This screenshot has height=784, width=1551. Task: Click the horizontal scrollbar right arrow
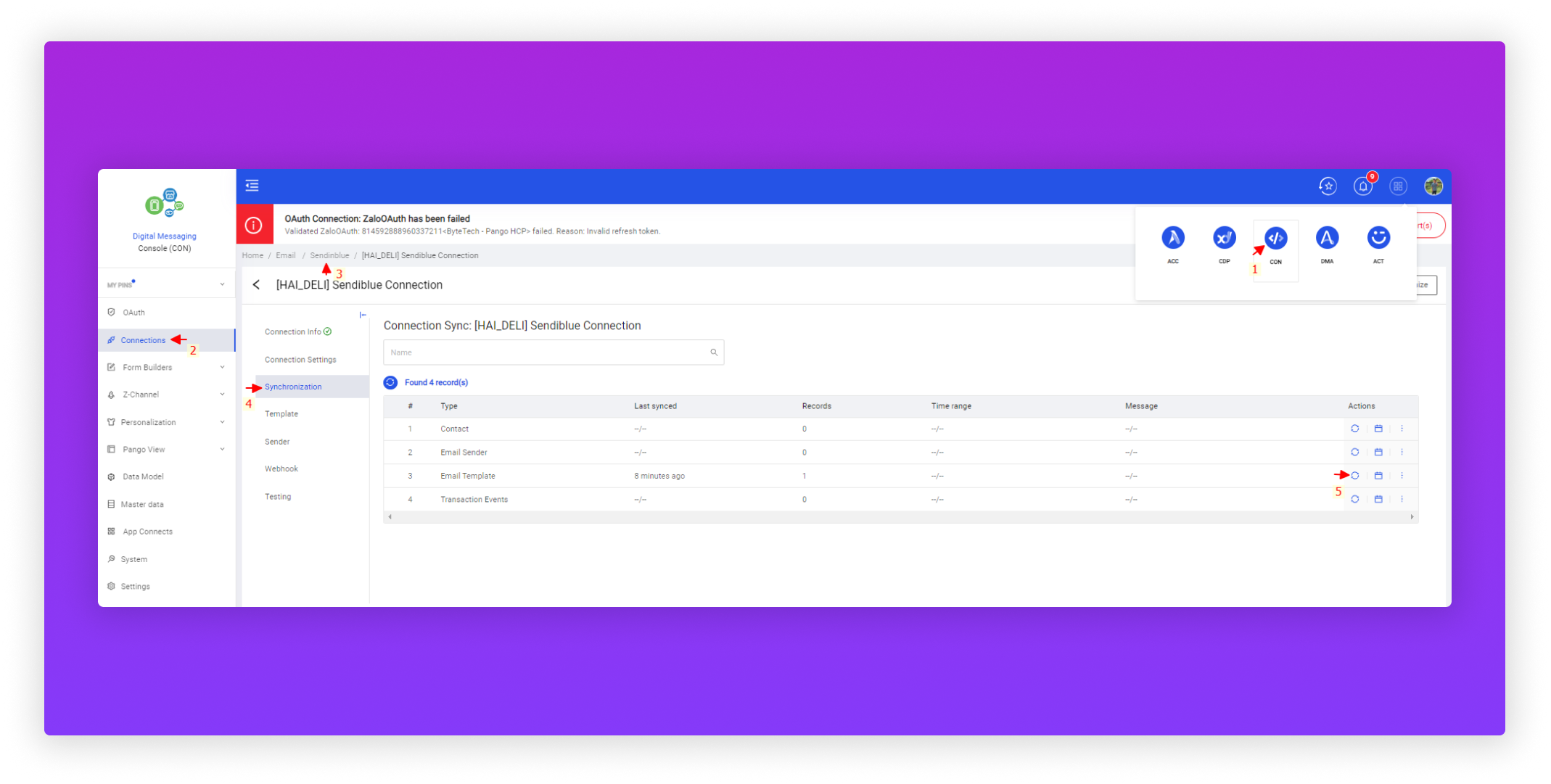(x=1412, y=517)
